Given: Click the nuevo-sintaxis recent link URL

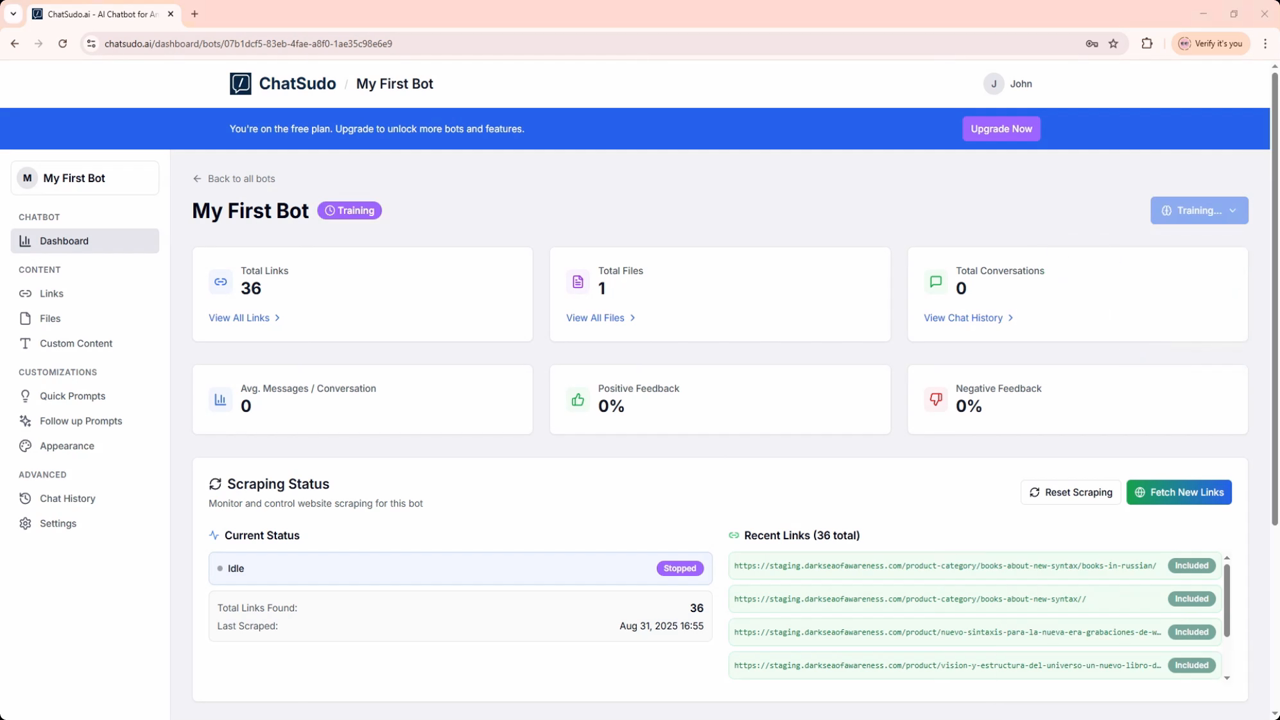Looking at the screenshot, I should click(947, 632).
